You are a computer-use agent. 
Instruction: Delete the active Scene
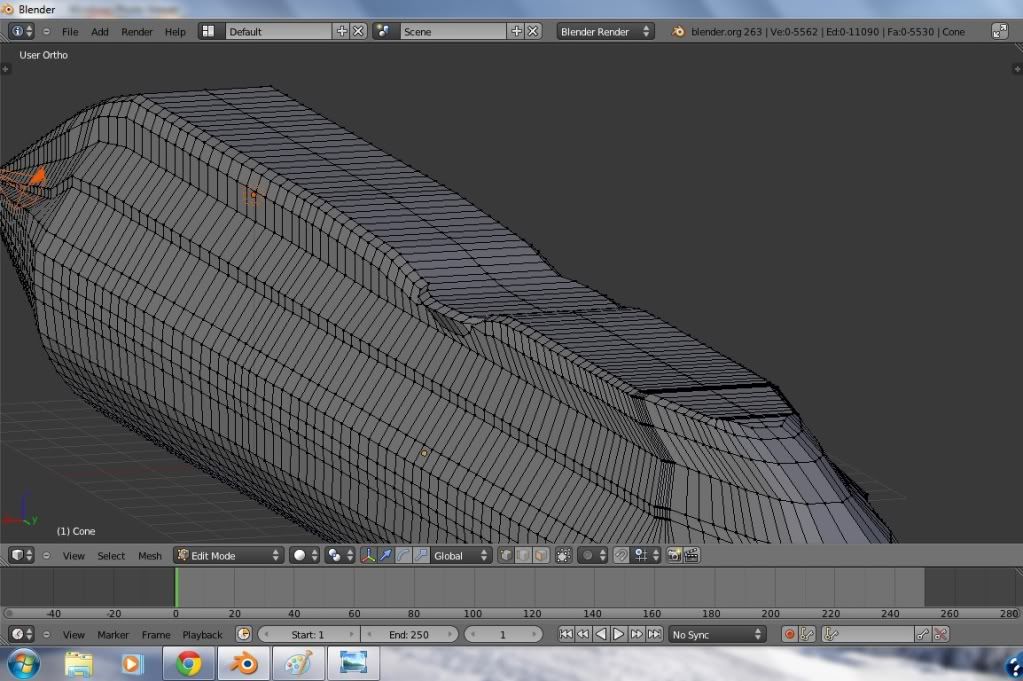coord(533,31)
